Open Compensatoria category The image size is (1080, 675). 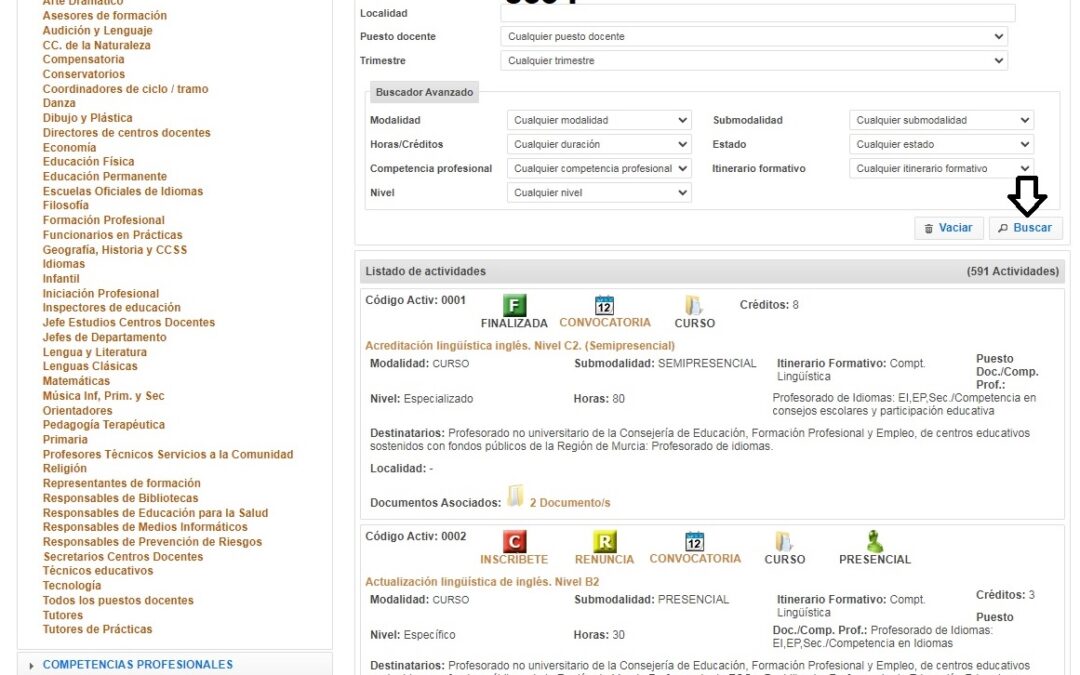point(83,59)
